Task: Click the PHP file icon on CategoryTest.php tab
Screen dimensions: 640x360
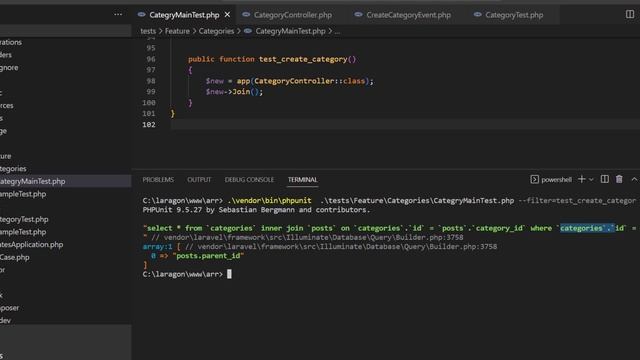Action: pyautogui.click(x=477, y=14)
